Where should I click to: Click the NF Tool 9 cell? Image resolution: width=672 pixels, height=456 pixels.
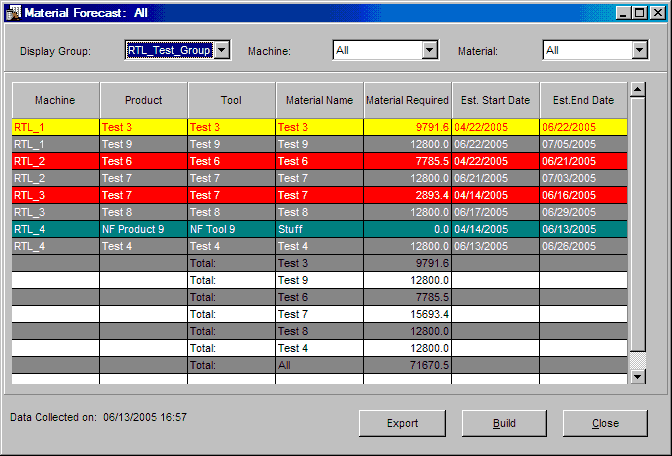[x=231, y=229]
